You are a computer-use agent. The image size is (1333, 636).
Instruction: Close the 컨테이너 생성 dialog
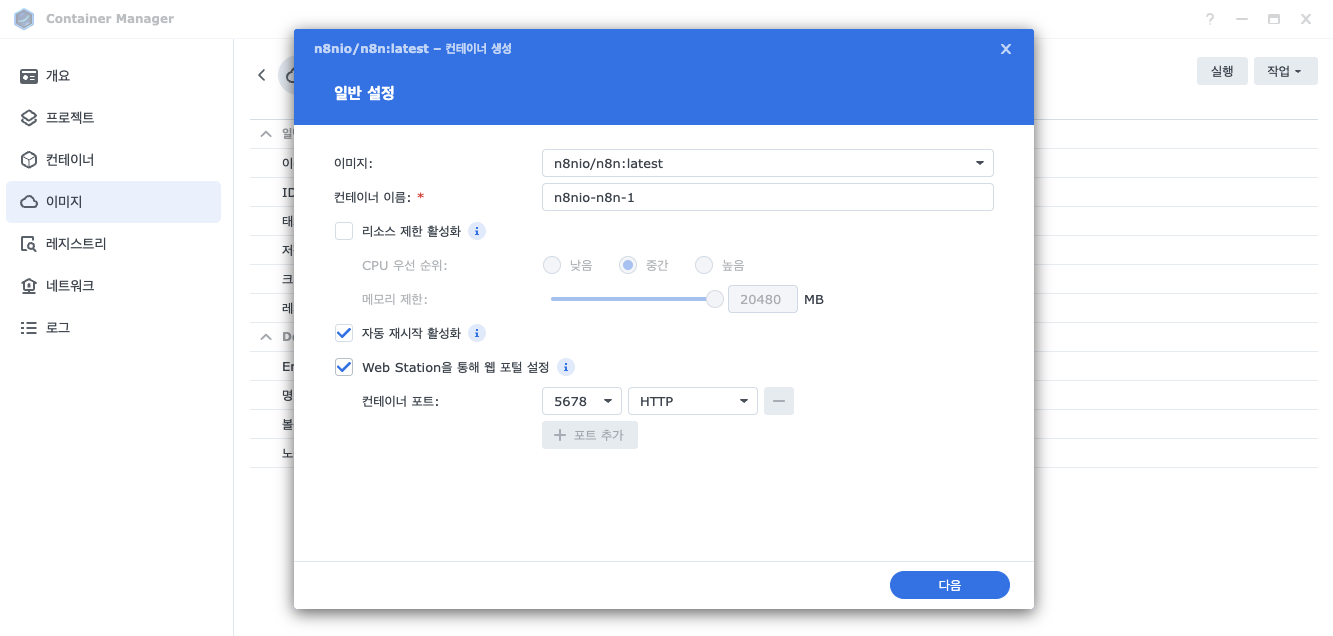tap(1006, 49)
